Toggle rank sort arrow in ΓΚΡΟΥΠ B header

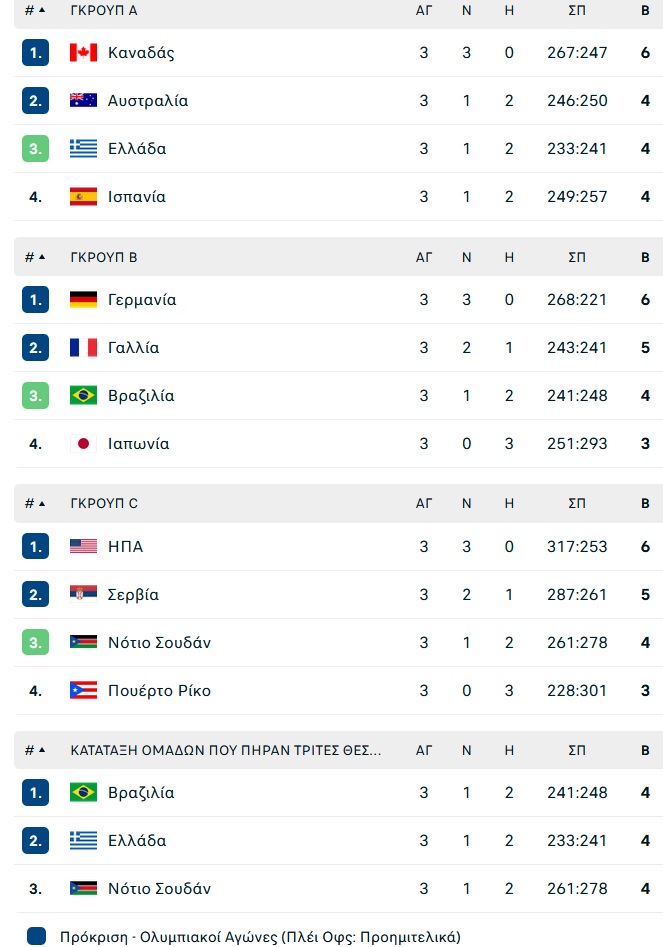click(42, 257)
